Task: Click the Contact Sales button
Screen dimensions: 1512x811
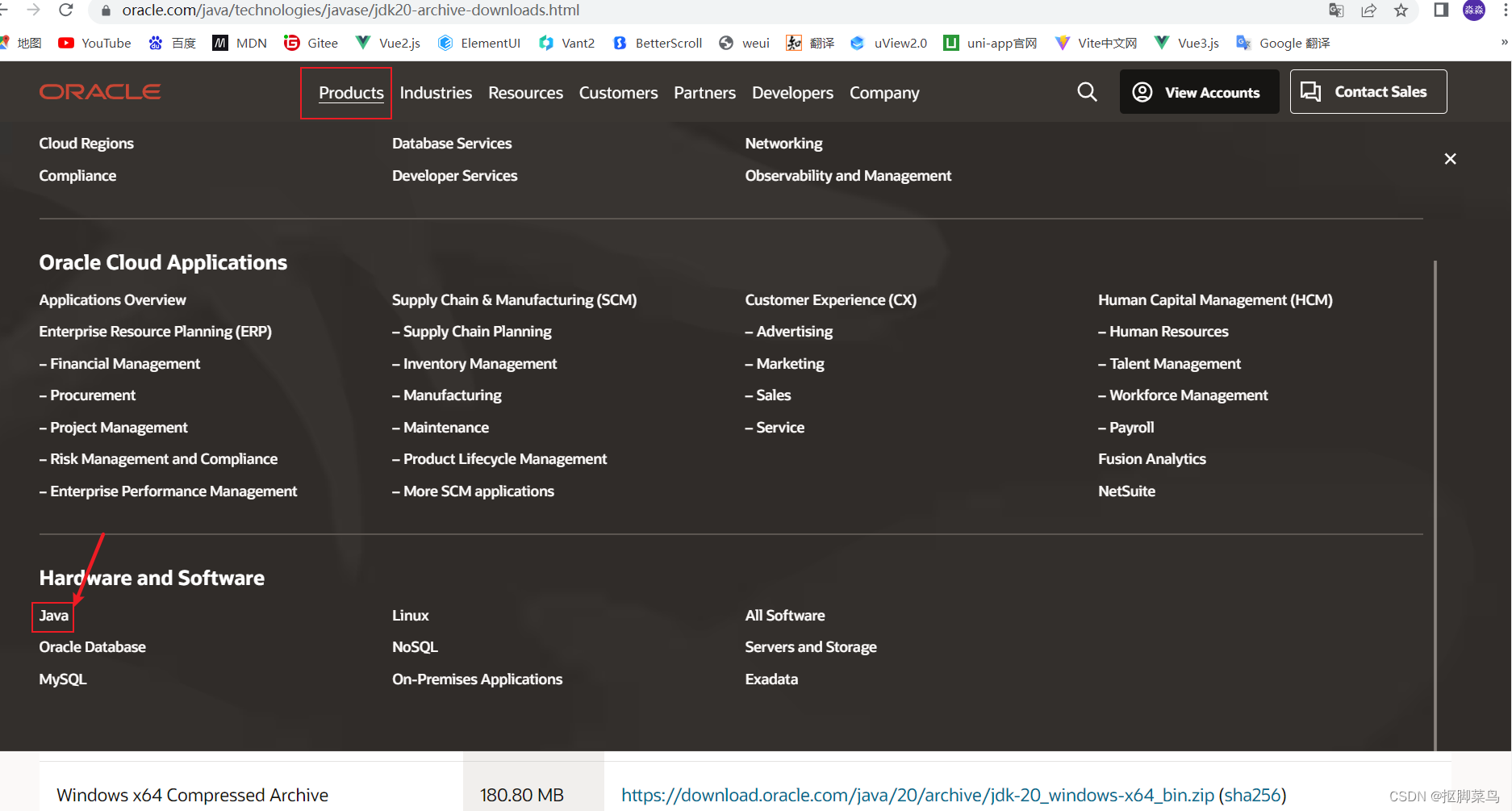Action: (x=1368, y=92)
